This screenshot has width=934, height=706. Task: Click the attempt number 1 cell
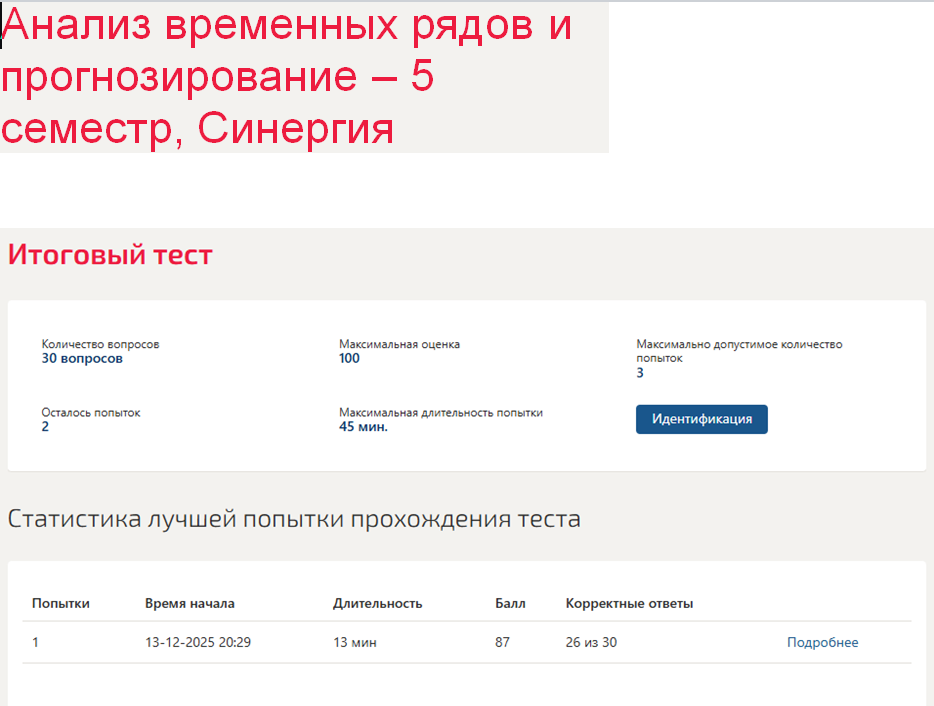click(x=35, y=642)
